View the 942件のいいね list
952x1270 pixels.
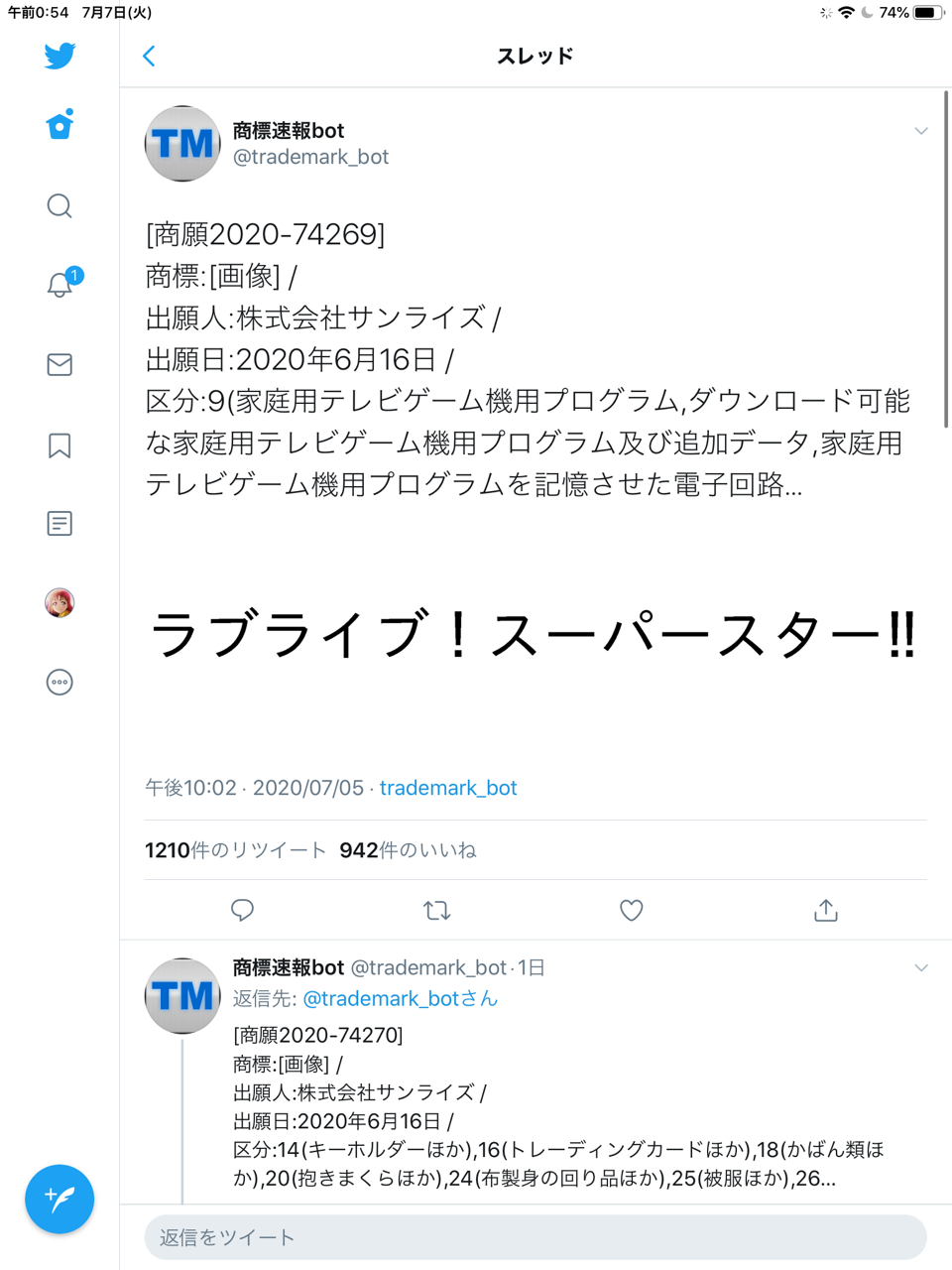point(408,850)
